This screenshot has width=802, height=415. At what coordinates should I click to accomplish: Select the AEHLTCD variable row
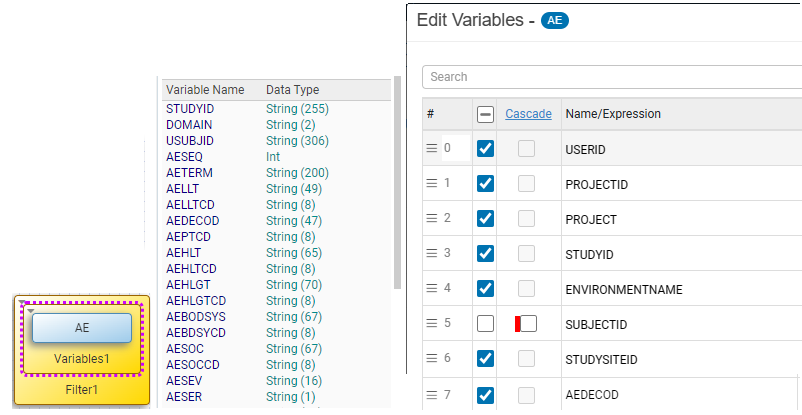click(x=276, y=269)
